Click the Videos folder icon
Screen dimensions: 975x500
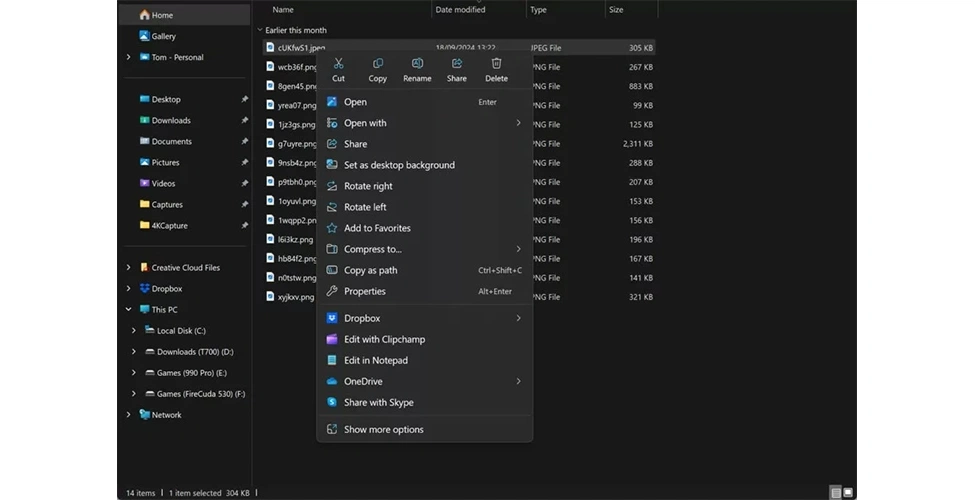click(x=144, y=183)
